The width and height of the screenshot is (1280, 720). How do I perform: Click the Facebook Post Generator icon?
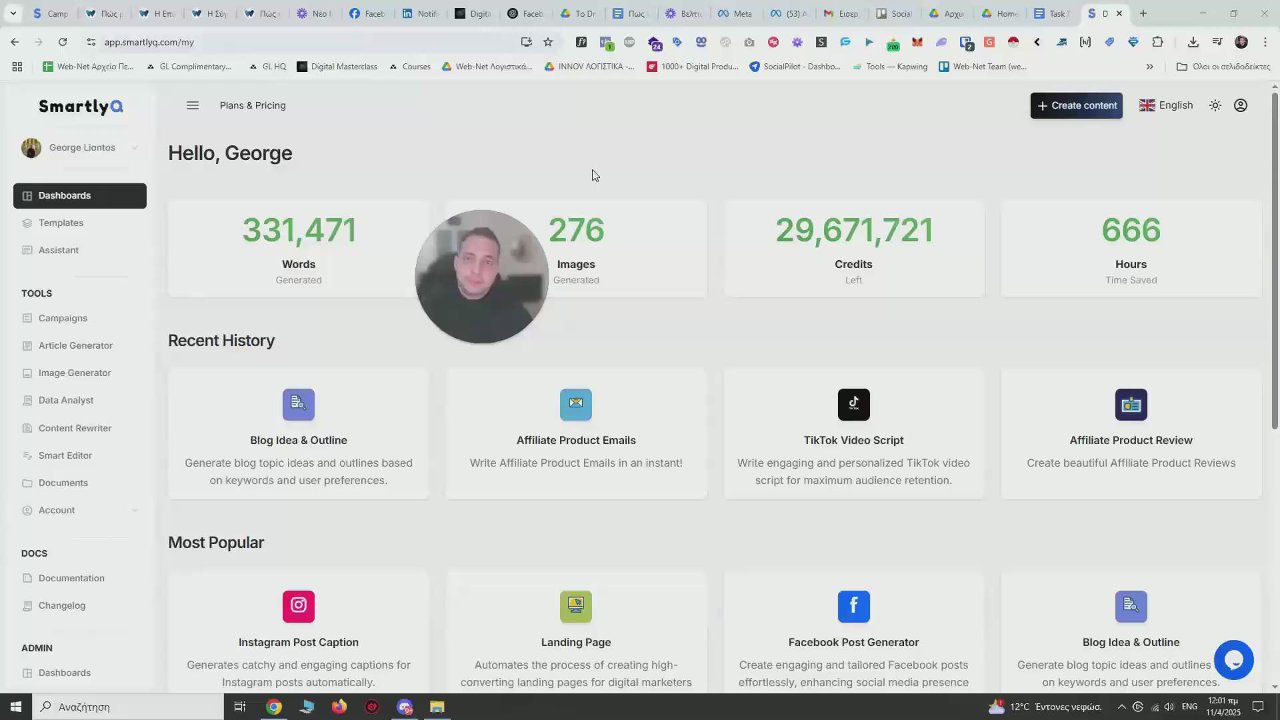click(x=854, y=606)
